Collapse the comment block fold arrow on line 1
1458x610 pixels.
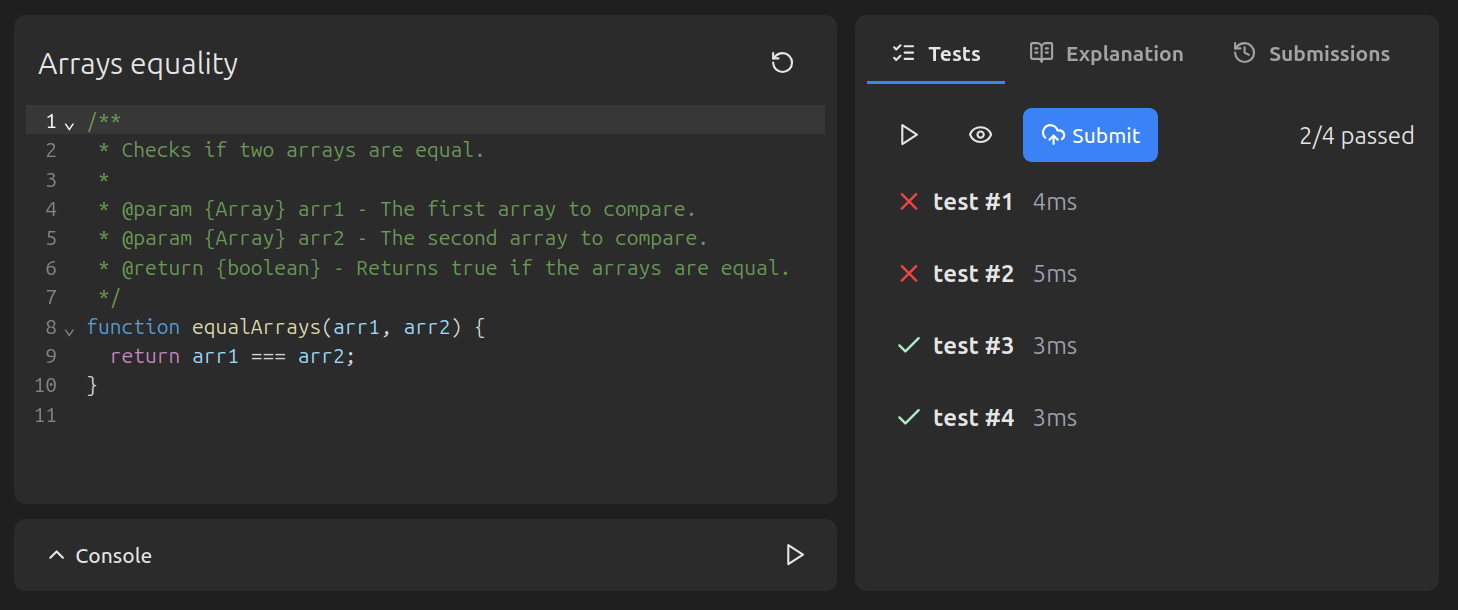coord(69,125)
